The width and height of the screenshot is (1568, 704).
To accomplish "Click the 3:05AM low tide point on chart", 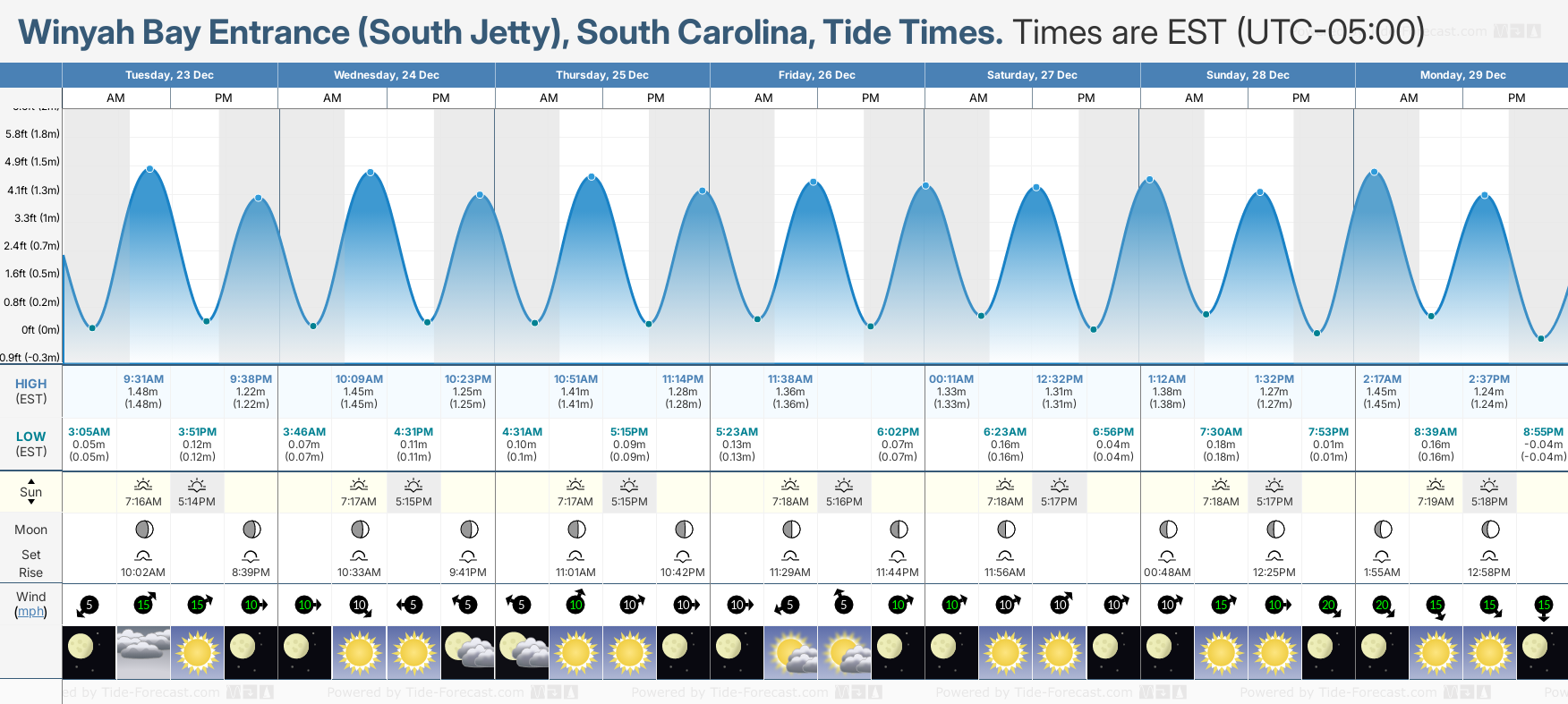I will 92,328.
